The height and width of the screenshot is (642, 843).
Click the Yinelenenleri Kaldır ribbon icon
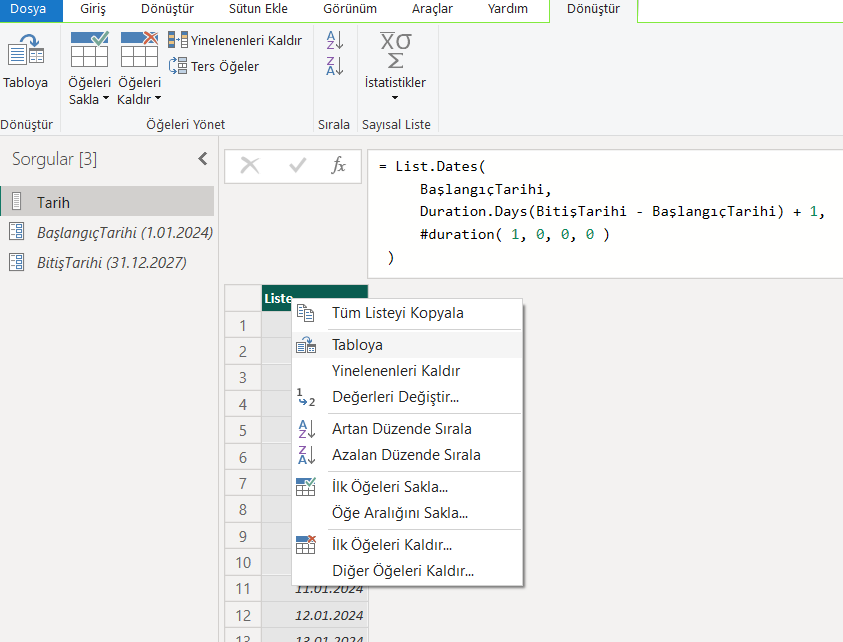pyautogui.click(x=178, y=40)
